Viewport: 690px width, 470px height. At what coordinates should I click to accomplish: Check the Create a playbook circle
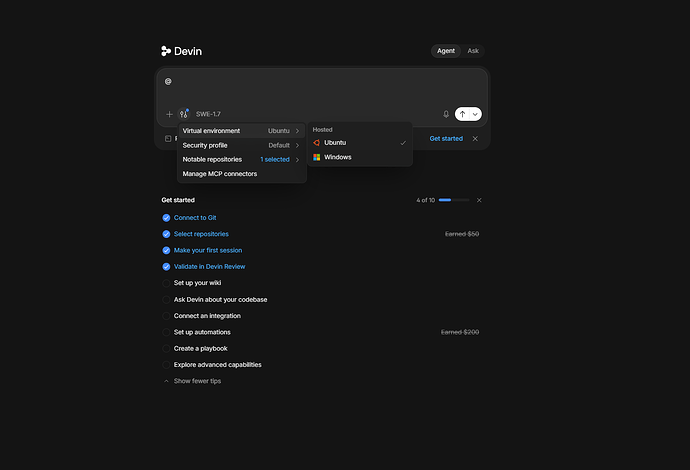coord(166,349)
